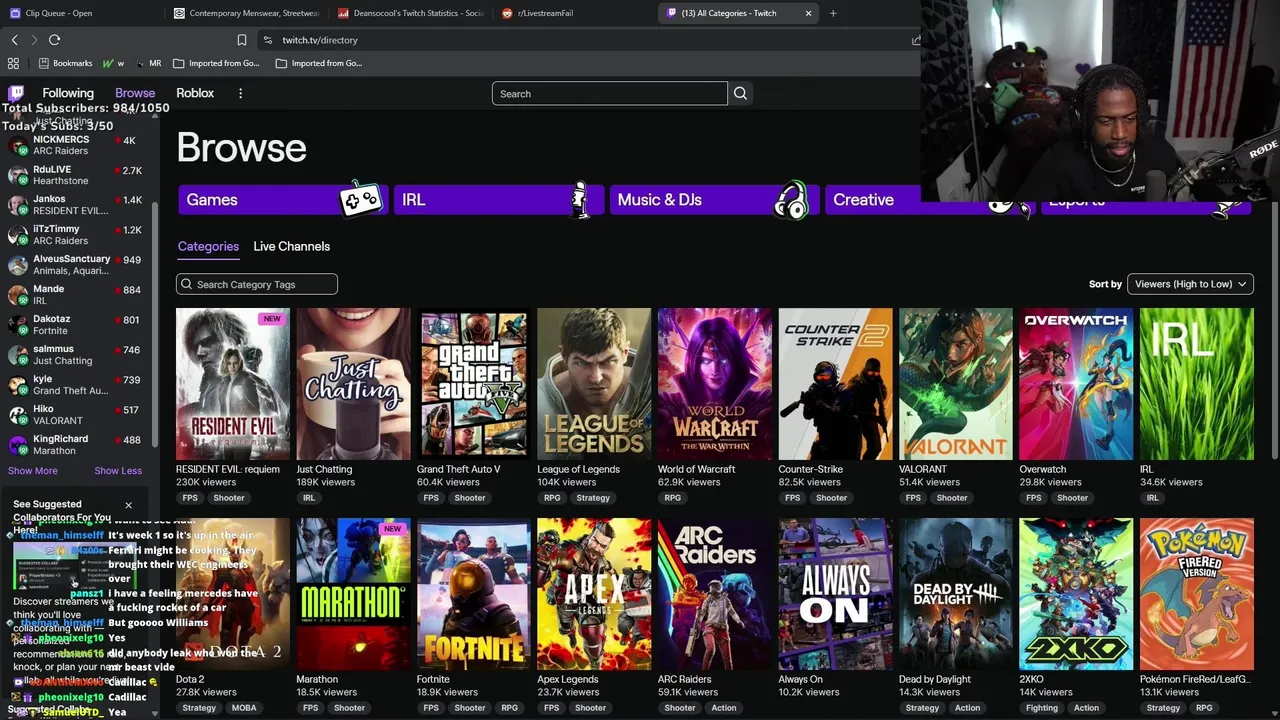Click the Strategy tag under League of Legends
The image size is (1280, 720).
[593, 498]
